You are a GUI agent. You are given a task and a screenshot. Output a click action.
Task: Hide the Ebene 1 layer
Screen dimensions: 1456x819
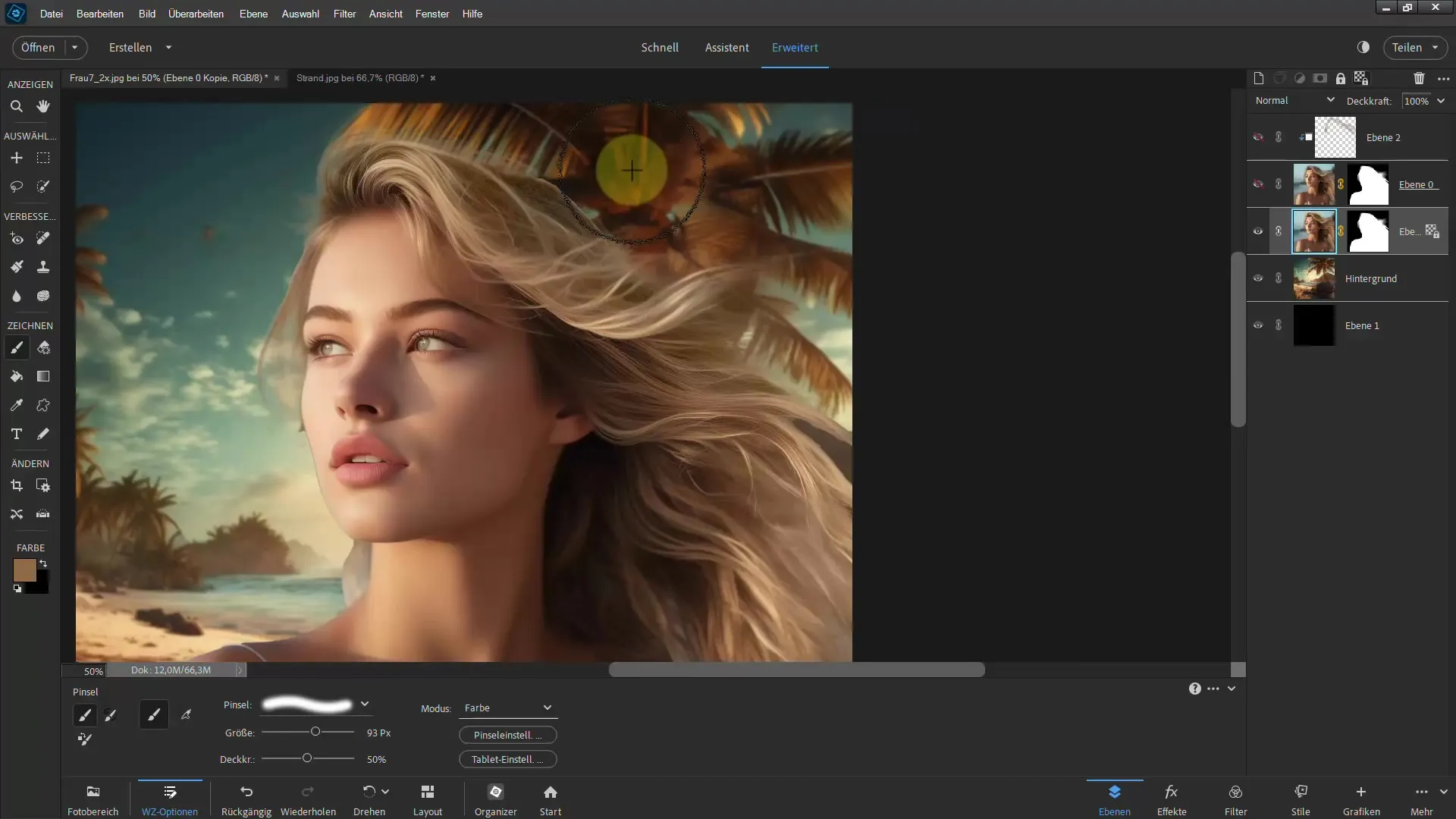click(1258, 325)
